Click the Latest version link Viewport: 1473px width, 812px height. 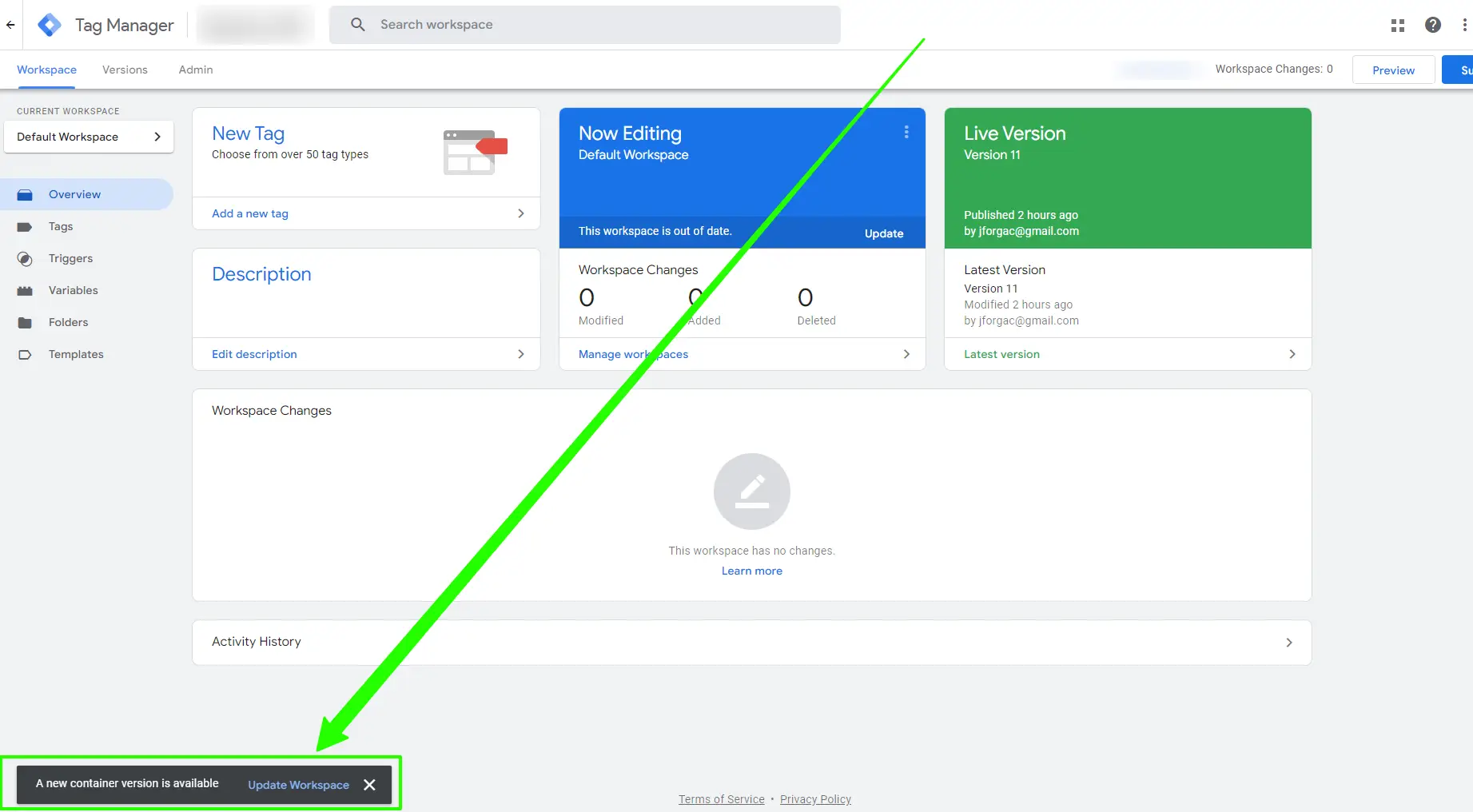click(x=1001, y=354)
